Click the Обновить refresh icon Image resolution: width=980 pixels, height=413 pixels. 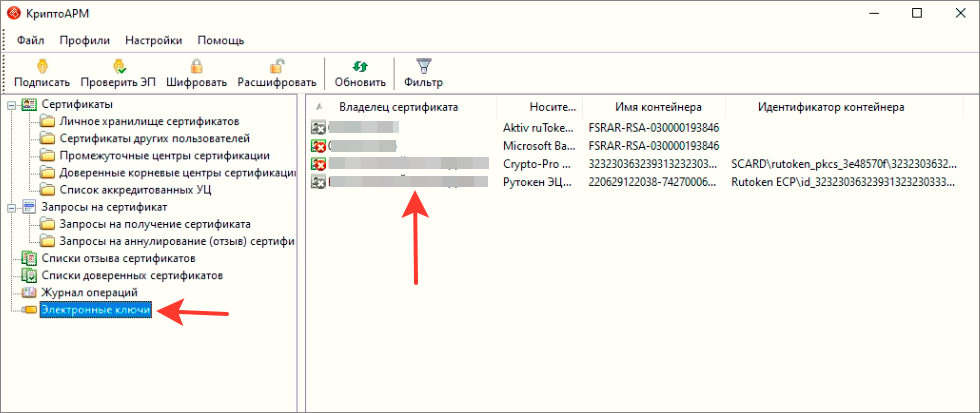[x=360, y=66]
